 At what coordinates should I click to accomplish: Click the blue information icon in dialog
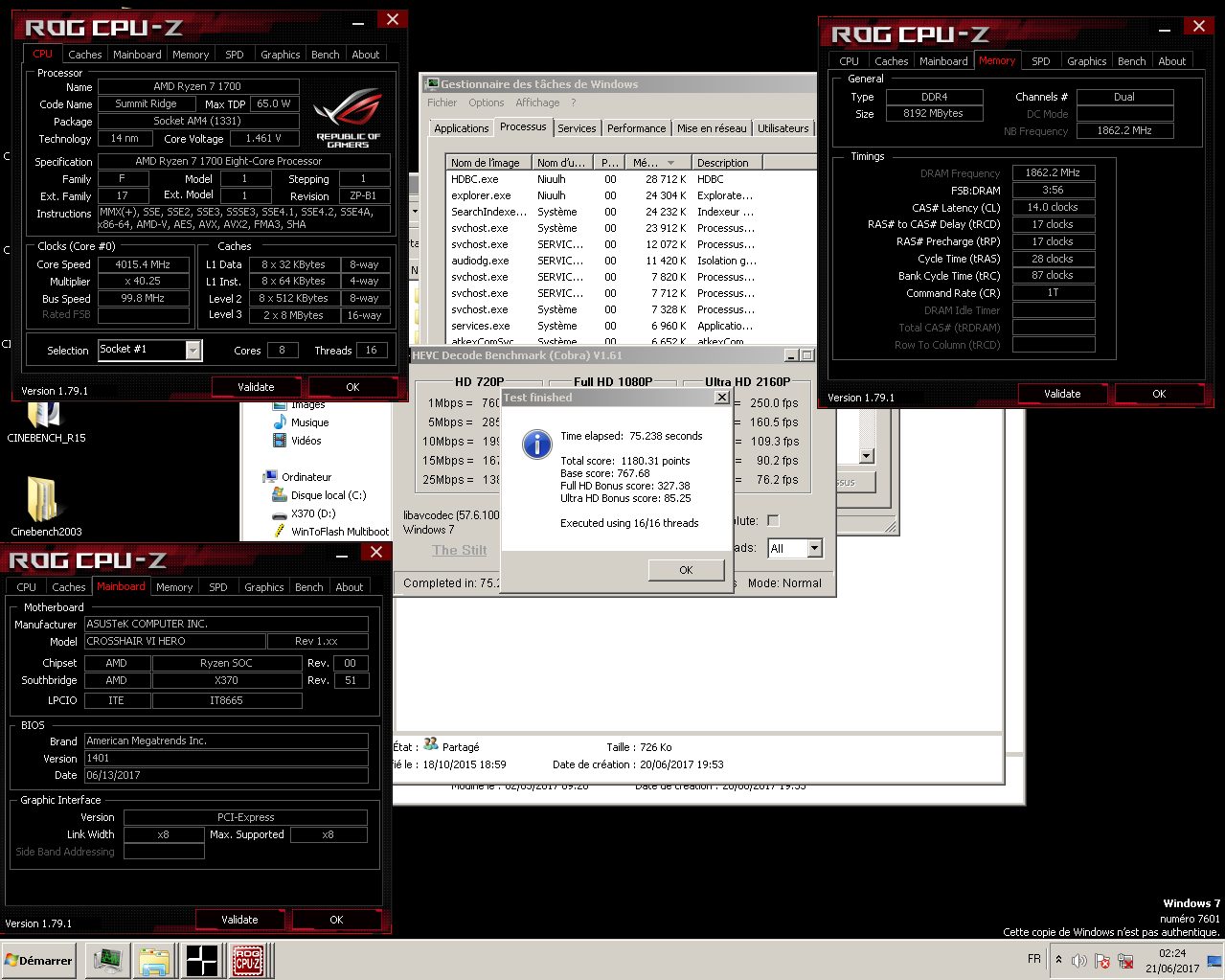pos(536,444)
